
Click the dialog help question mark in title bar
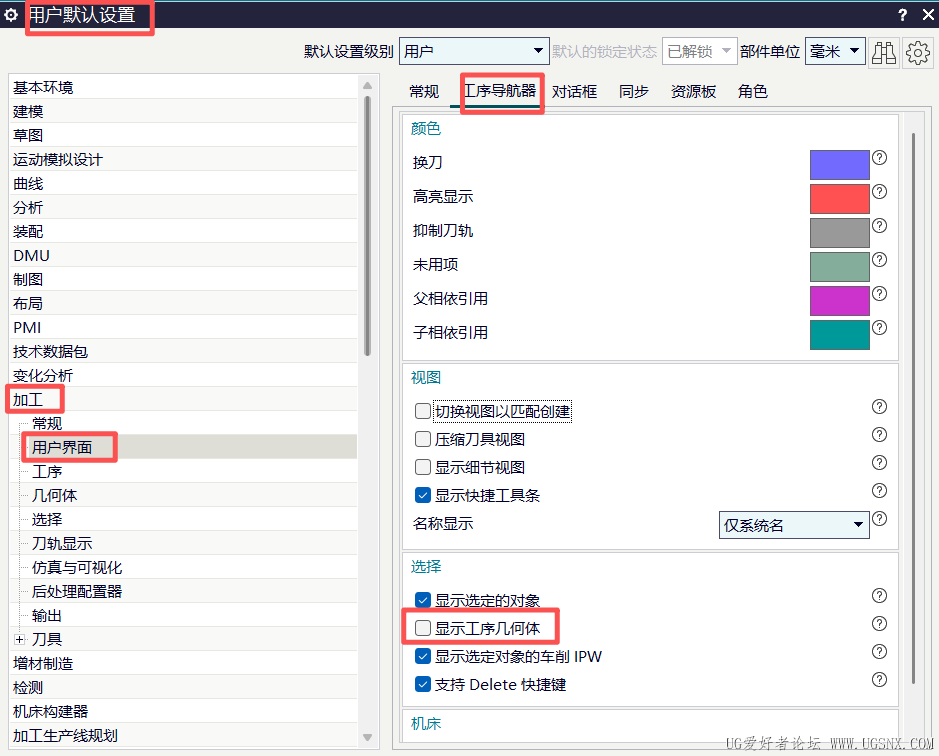tap(902, 15)
